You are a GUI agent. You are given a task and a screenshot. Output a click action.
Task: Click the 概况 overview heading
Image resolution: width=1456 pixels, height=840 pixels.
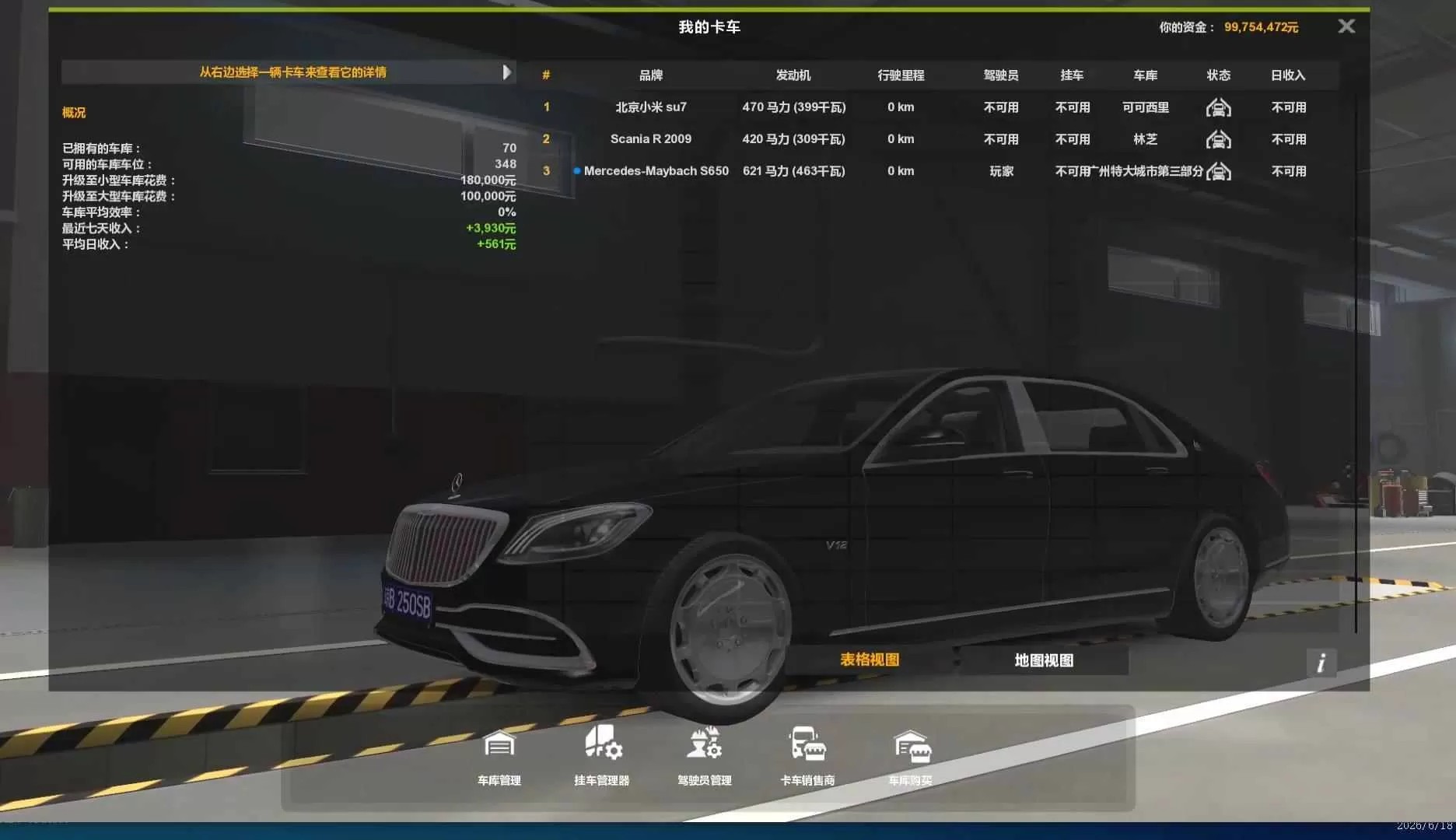(x=74, y=113)
